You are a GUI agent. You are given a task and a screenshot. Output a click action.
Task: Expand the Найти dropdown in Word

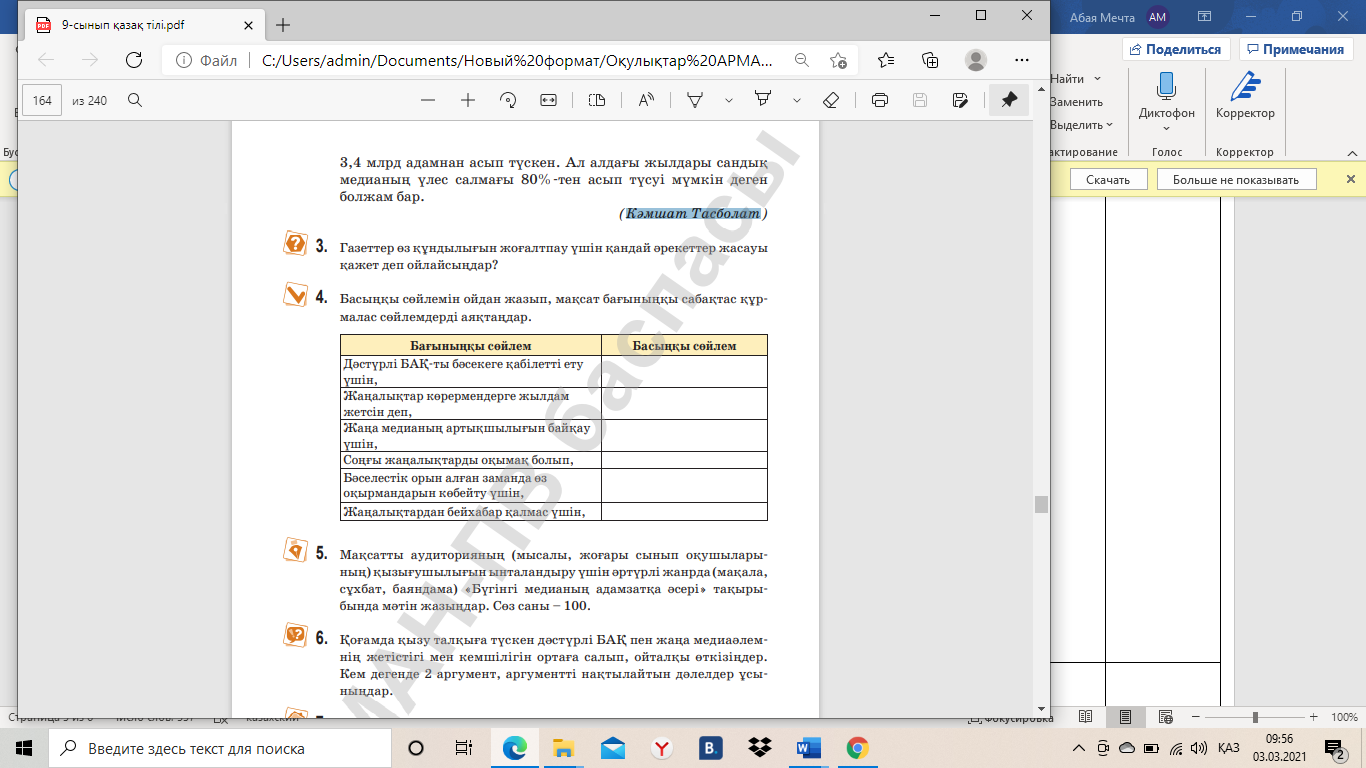click(x=1097, y=79)
